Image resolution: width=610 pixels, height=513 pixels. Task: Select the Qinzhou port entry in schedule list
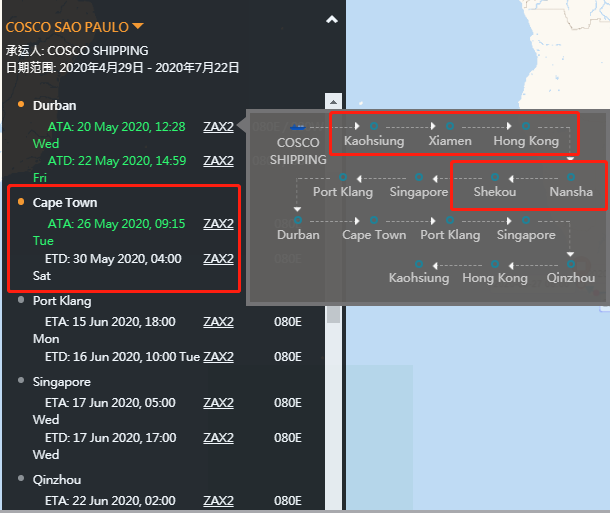tap(57, 480)
